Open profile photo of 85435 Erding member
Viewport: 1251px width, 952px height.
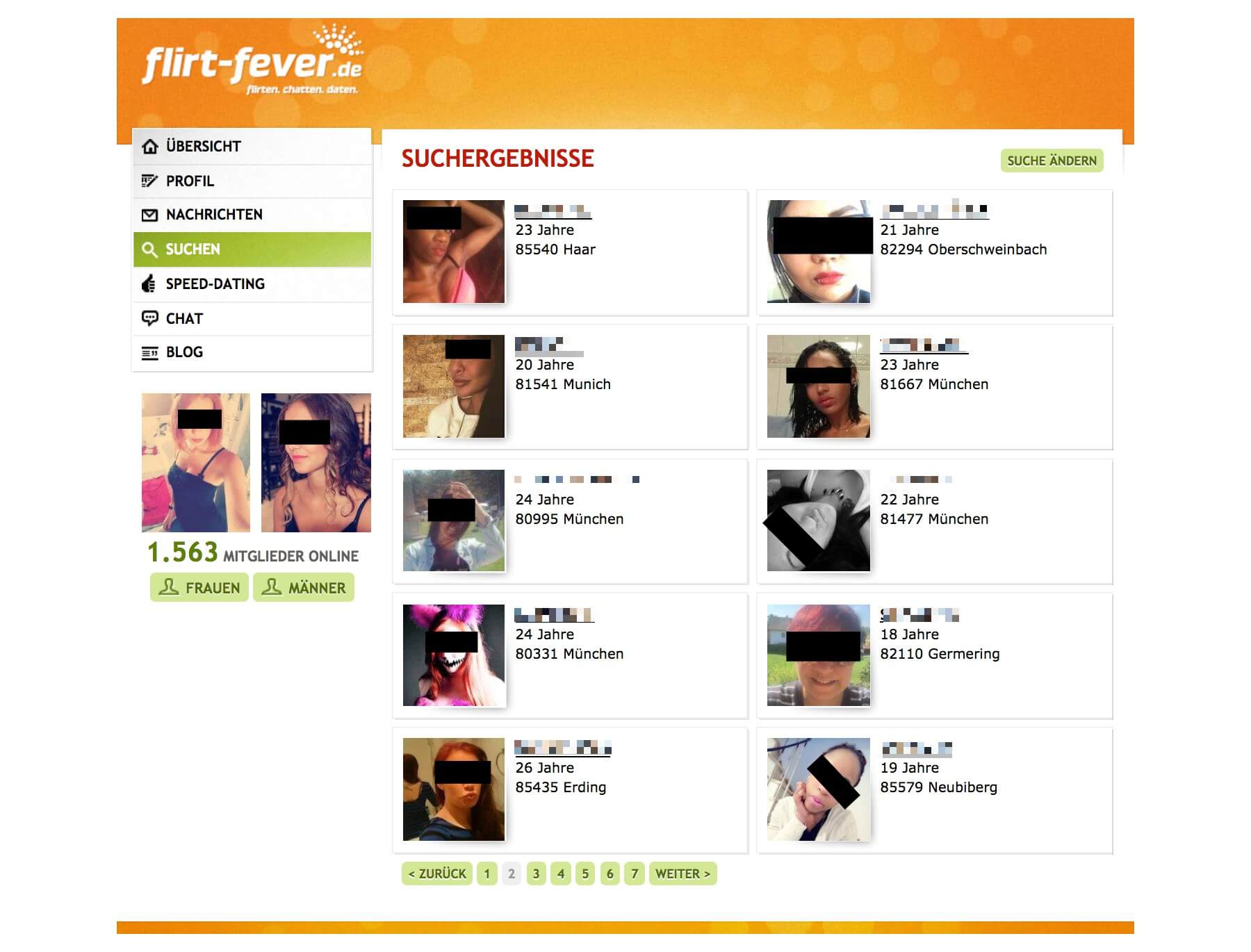tap(454, 789)
